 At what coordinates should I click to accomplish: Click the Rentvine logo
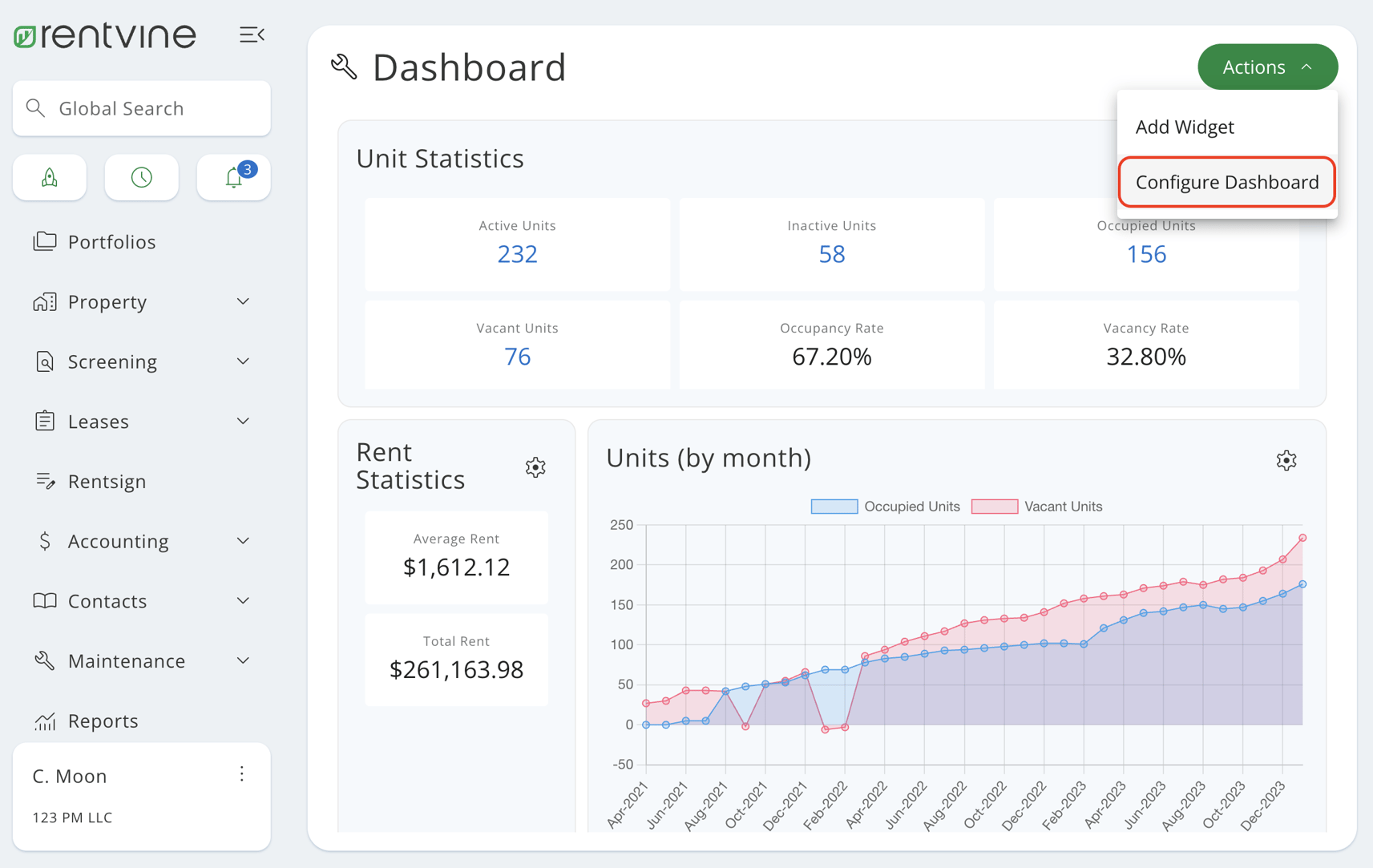(x=103, y=34)
